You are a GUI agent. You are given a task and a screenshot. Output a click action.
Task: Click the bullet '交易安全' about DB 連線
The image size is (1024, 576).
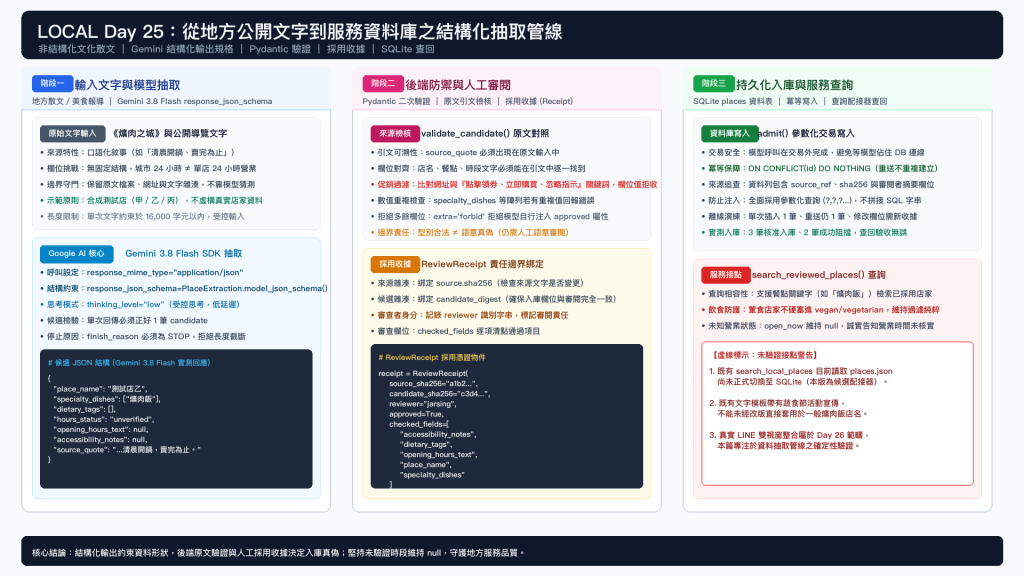[813, 152]
